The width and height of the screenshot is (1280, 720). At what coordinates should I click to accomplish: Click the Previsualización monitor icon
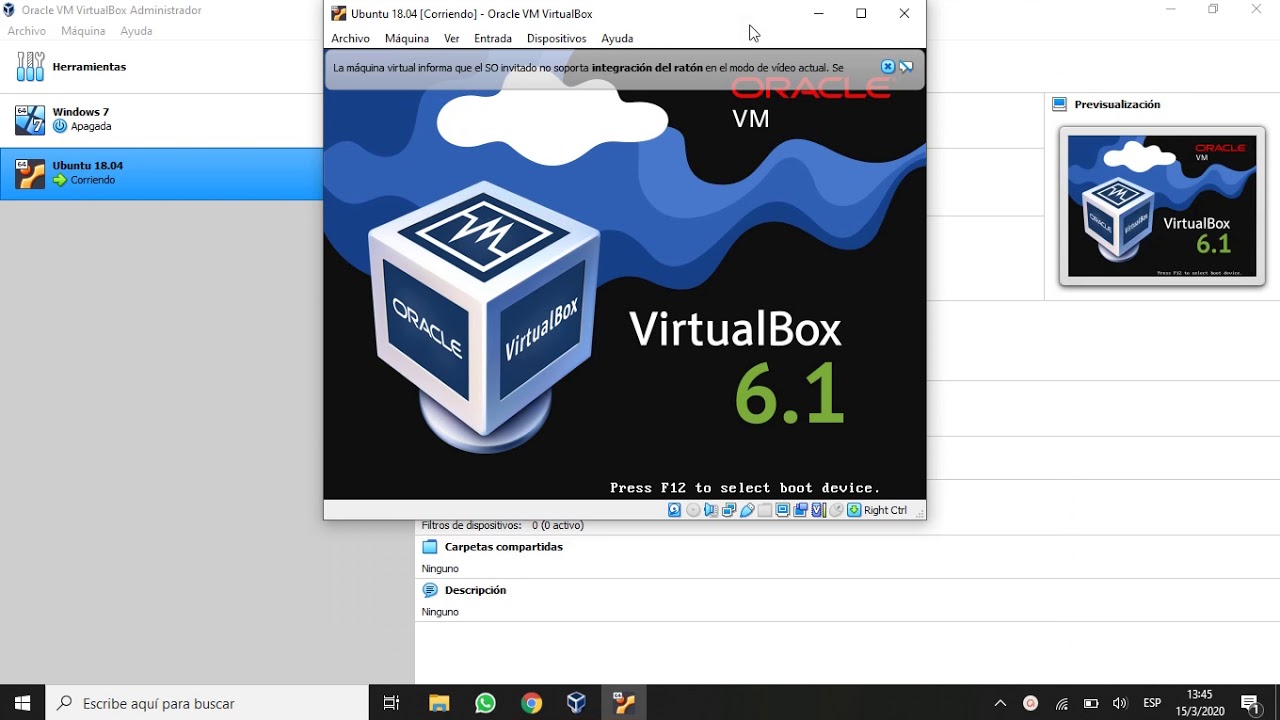pos(1060,104)
